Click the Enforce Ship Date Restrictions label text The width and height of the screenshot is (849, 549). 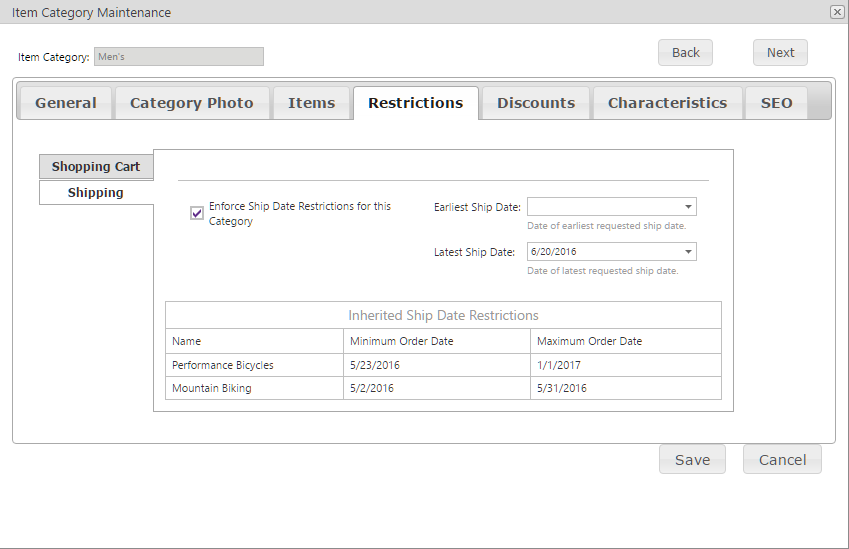coord(299,213)
